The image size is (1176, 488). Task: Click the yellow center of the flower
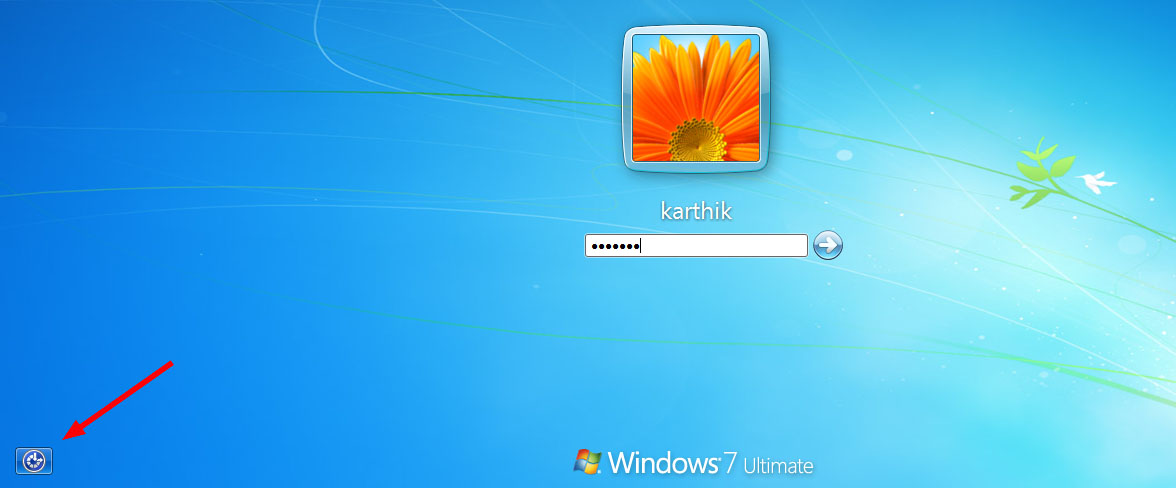(x=697, y=142)
